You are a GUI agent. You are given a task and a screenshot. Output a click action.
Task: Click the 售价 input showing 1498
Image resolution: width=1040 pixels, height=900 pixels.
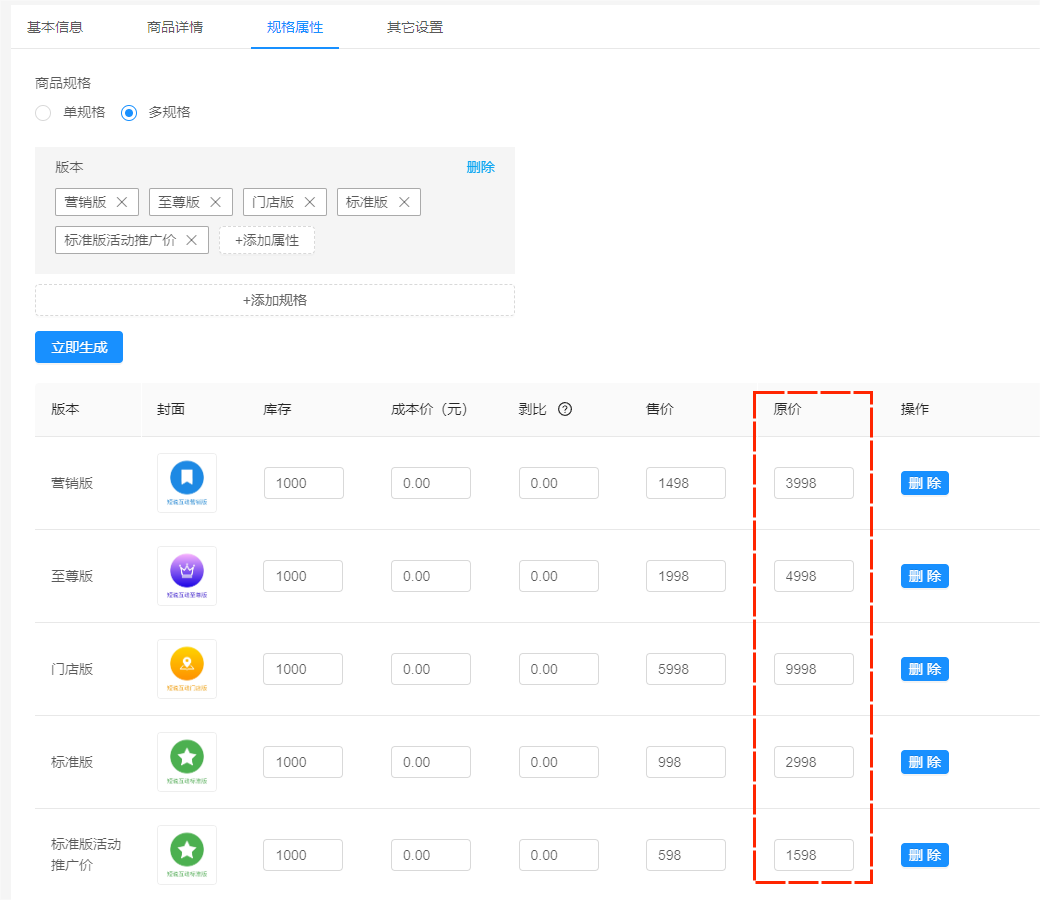pyautogui.click(x=685, y=482)
